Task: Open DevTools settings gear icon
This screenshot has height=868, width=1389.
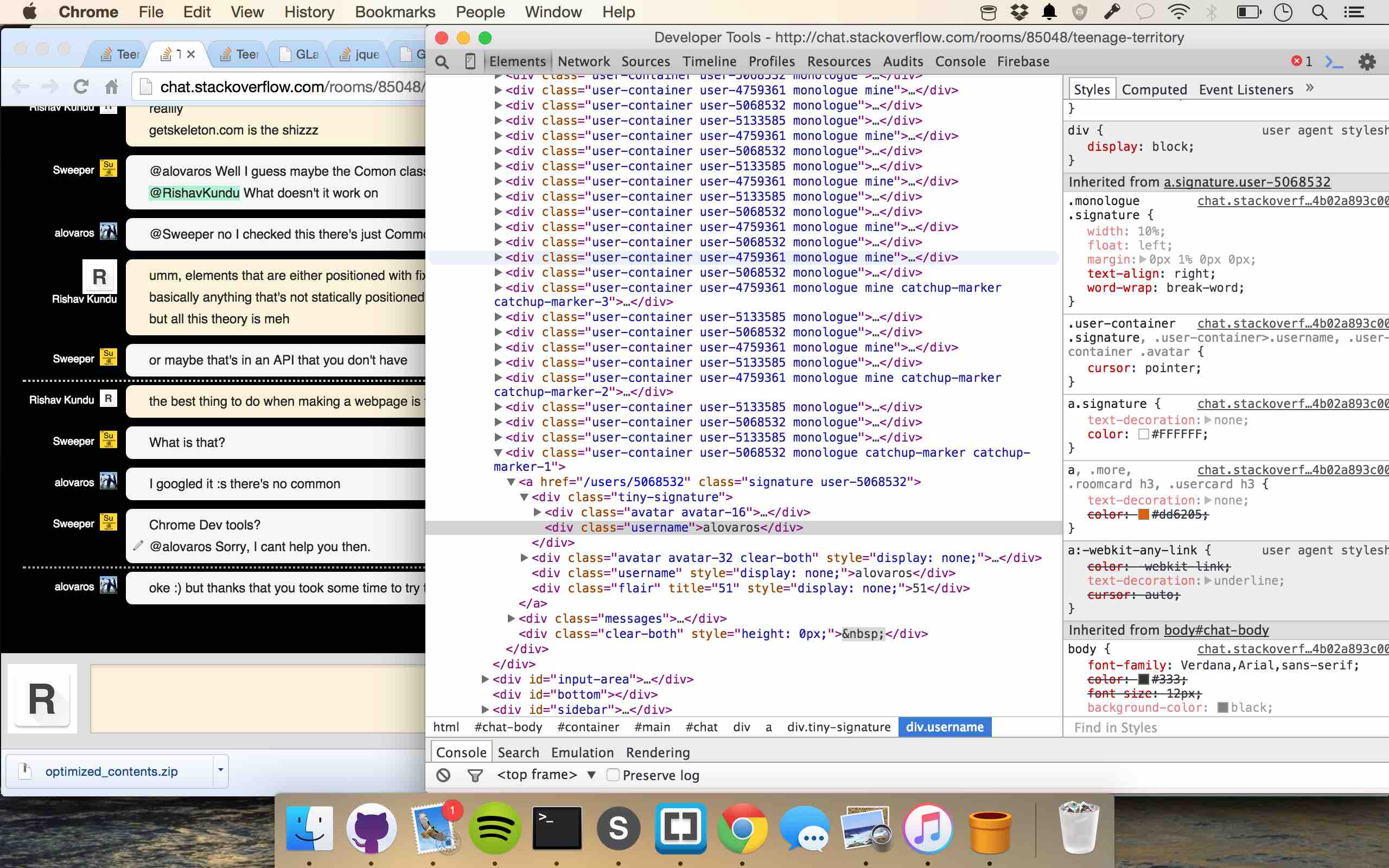Action: click(x=1367, y=61)
